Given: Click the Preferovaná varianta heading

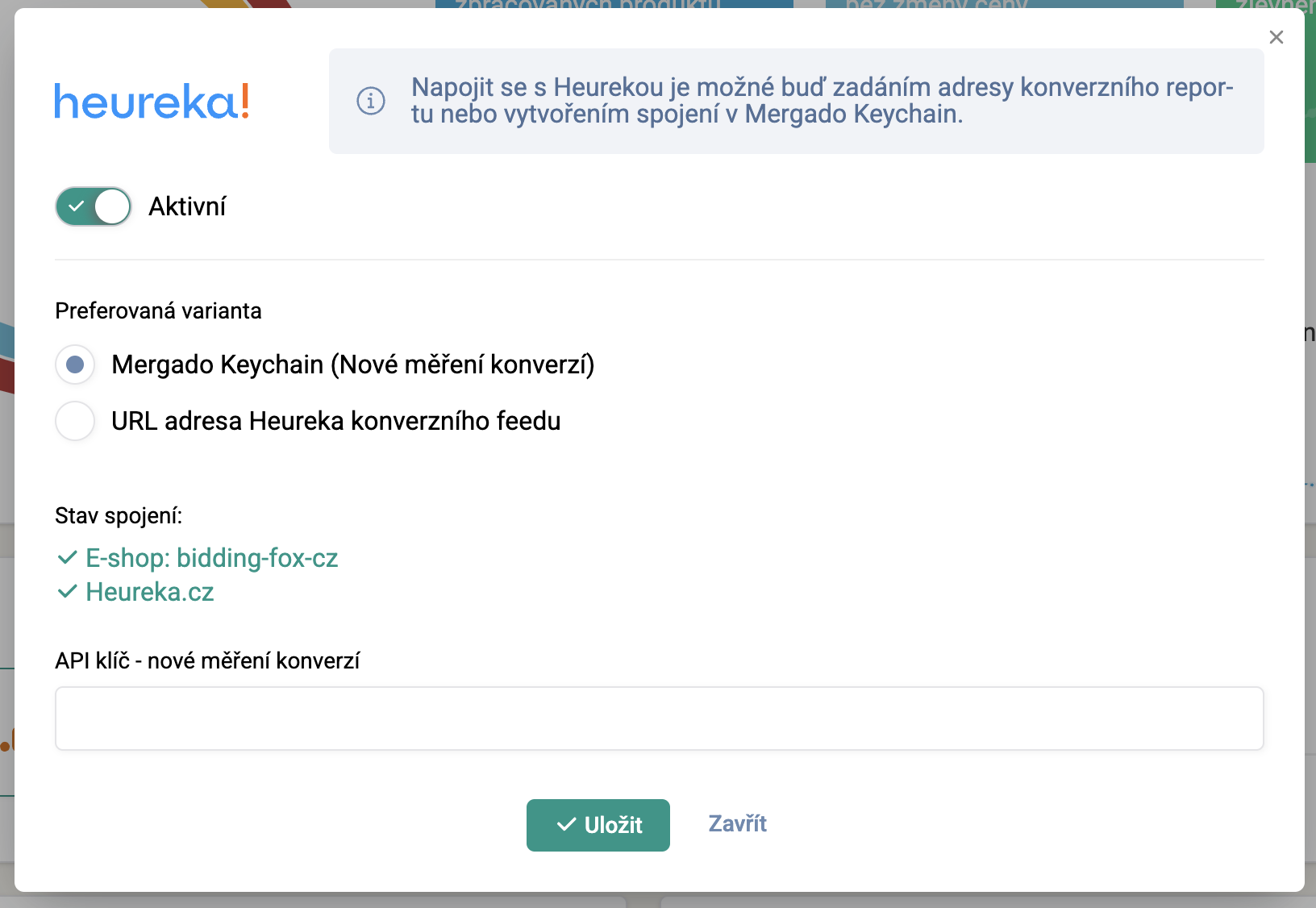Looking at the screenshot, I should click(x=158, y=311).
